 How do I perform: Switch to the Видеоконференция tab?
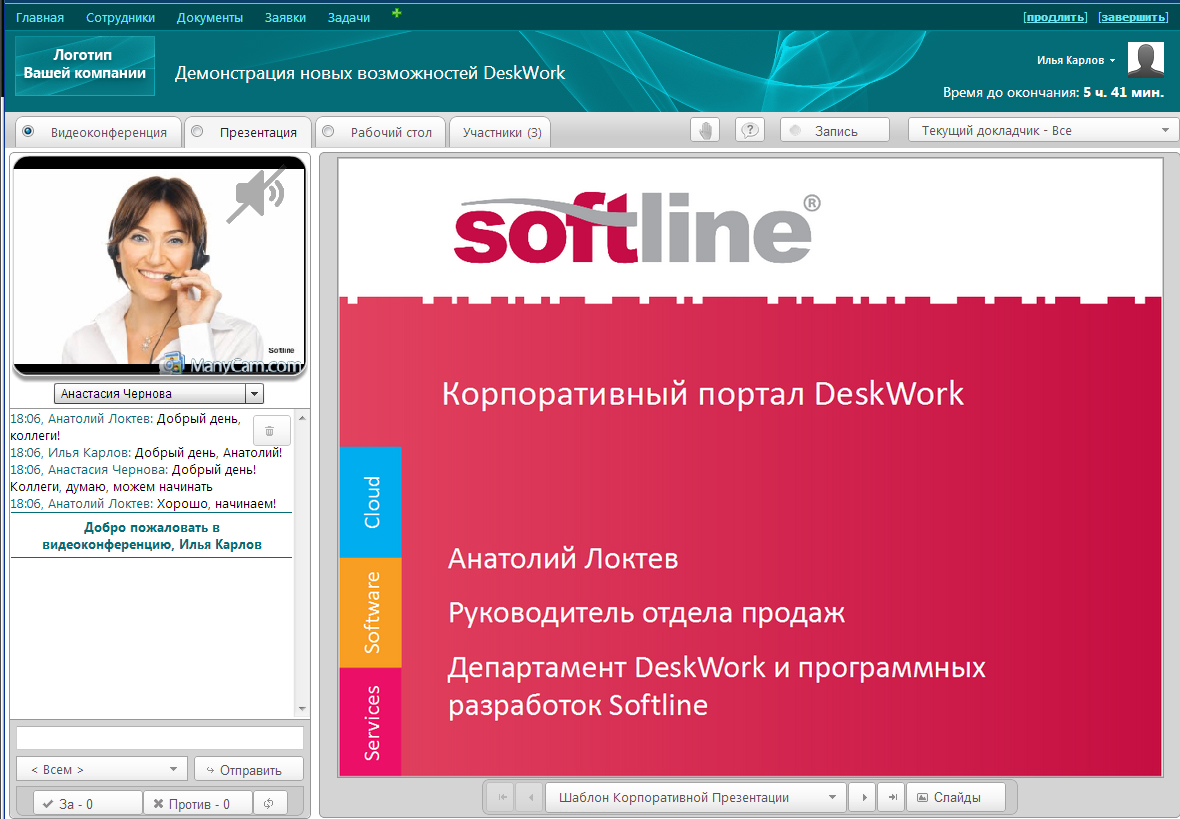99,132
